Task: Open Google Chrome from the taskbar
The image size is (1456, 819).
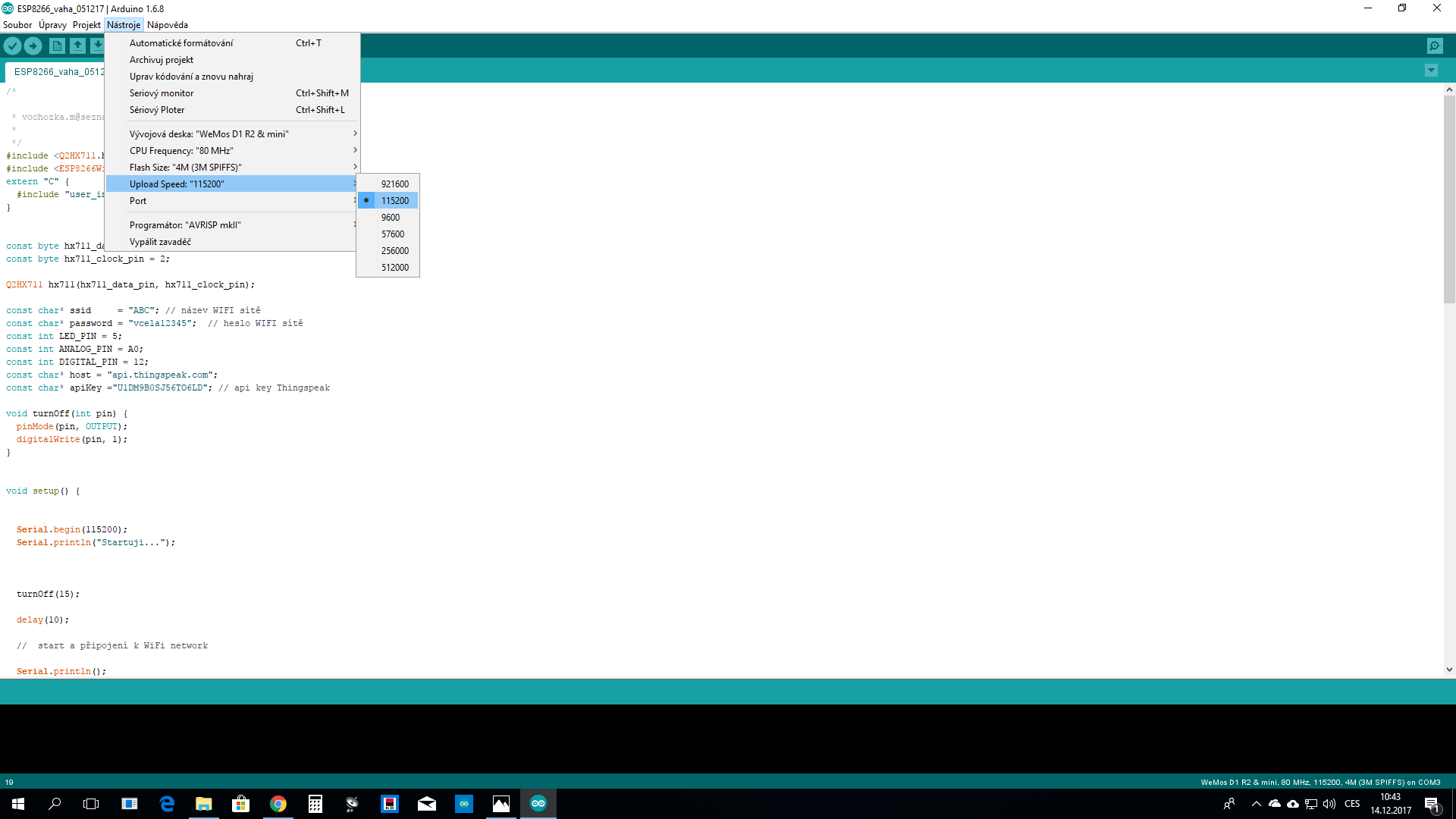Action: (x=278, y=804)
